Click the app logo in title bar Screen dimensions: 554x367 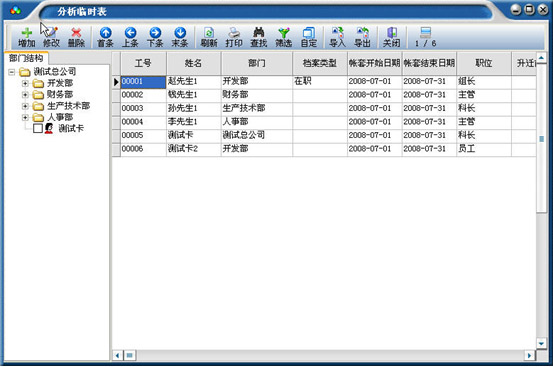(x=16, y=11)
